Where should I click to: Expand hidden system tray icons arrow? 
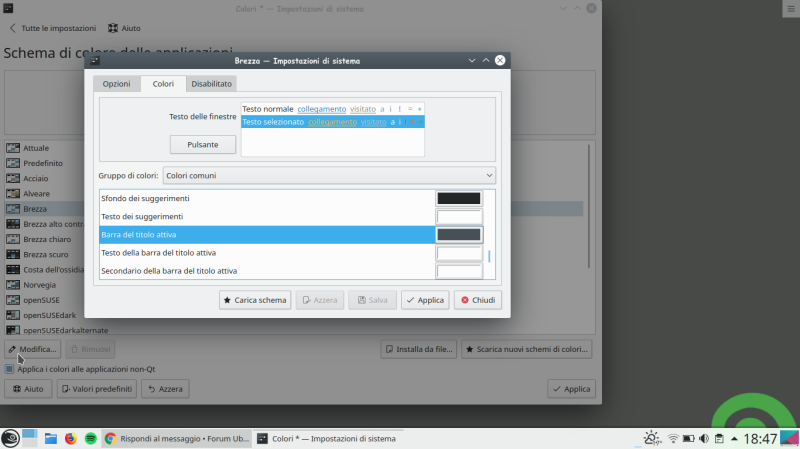tap(734, 438)
